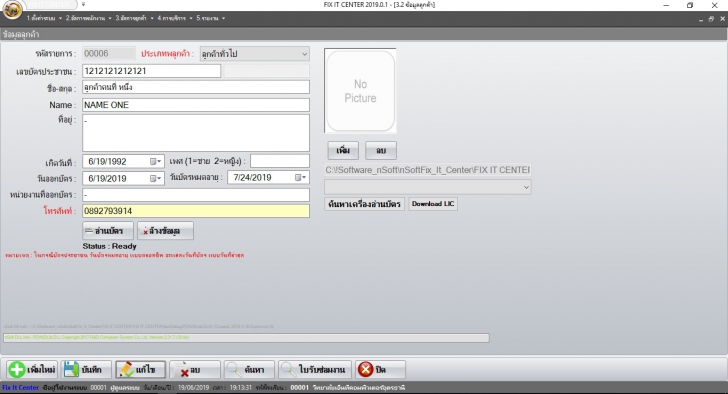Click the 19:13:31 time in status bar

click(240, 388)
